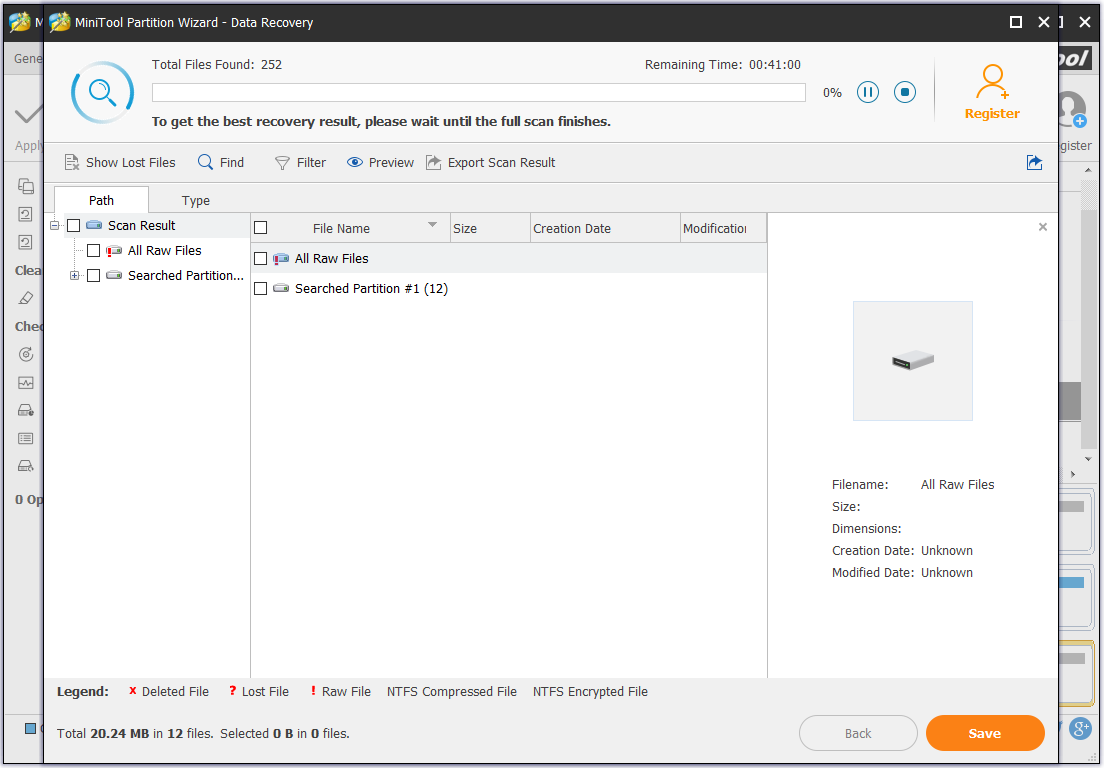Click Show Lost Files
Image resolution: width=1104 pixels, height=768 pixels.
click(x=120, y=163)
